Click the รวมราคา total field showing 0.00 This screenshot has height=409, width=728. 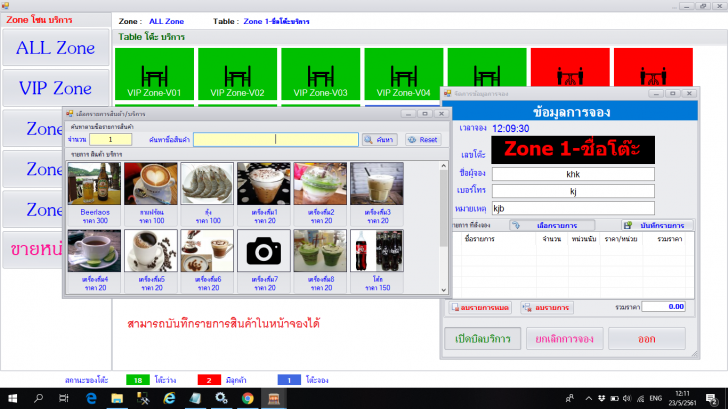point(663,306)
